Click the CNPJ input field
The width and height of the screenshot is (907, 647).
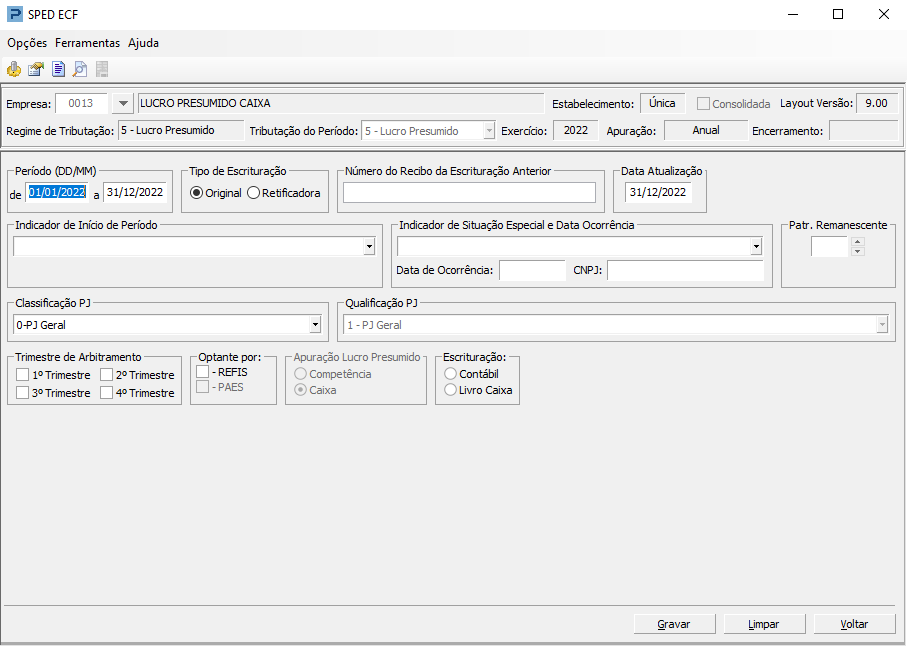point(685,270)
